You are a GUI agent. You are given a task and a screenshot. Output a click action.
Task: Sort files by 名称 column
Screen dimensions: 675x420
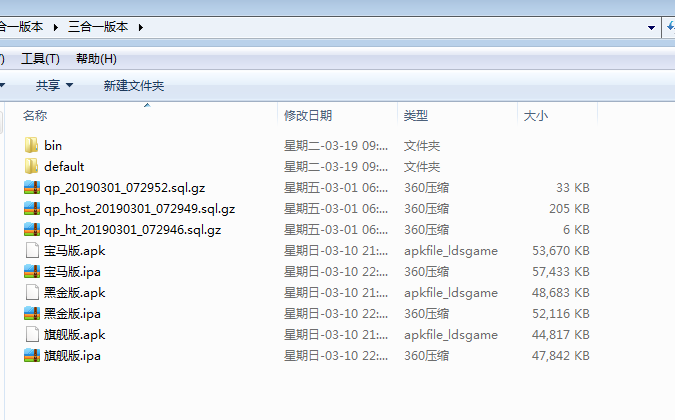click(35, 115)
